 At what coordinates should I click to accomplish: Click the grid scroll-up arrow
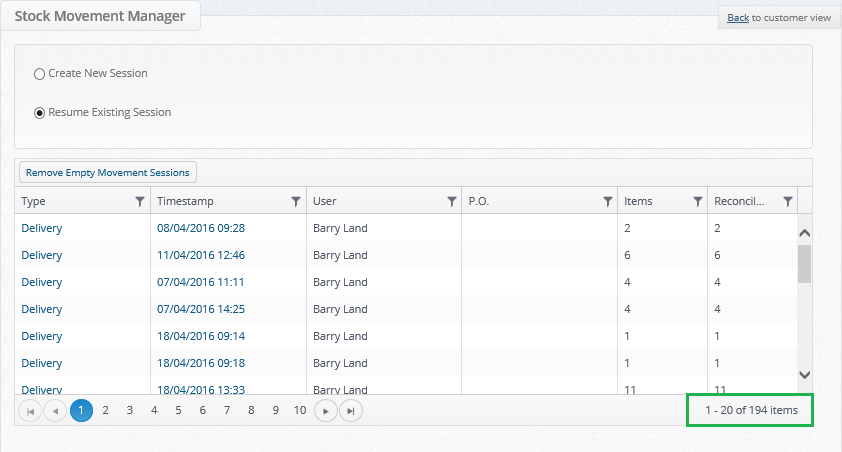804,233
